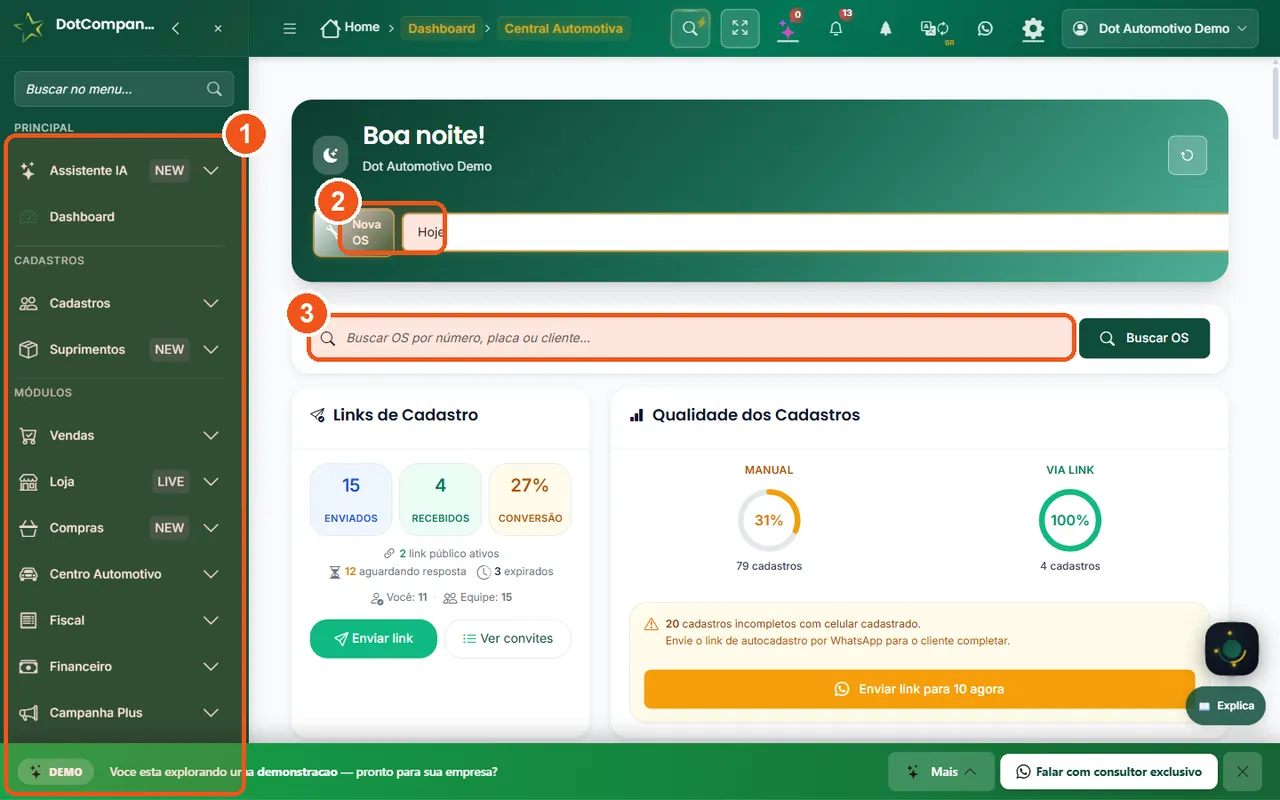Close the sidebar with the X icon
The height and width of the screenshot is (800, 1280).
point(218,29)
